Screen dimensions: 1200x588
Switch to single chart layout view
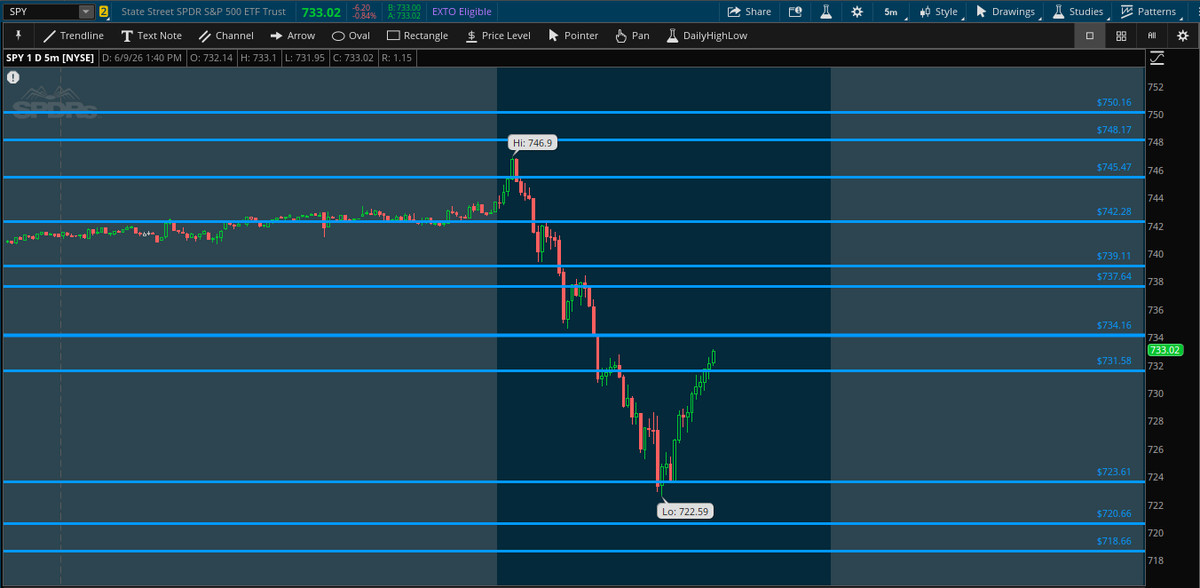pyautogui.click(x=1089, y=35)
